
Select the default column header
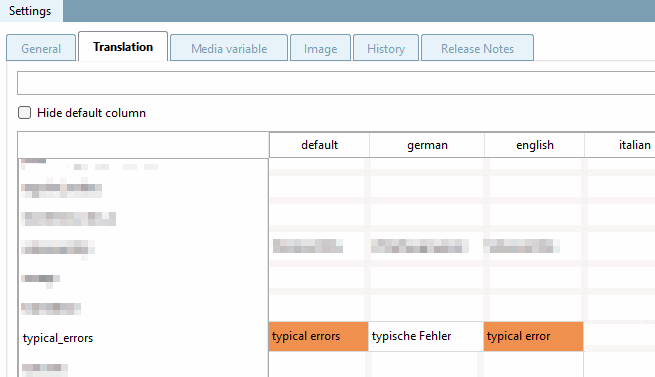(319, 145)
